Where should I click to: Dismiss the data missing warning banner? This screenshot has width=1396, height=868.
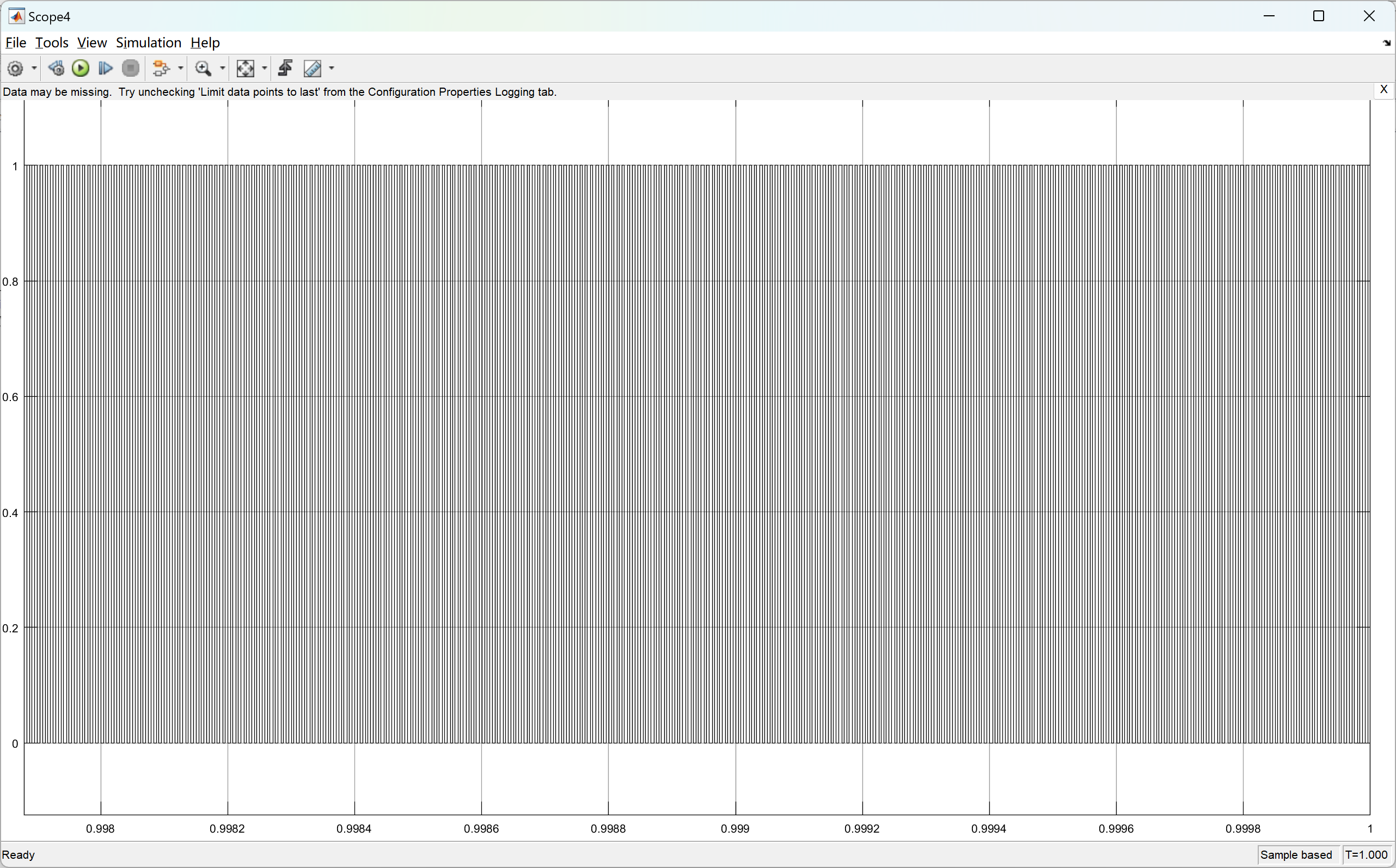coord(1383,90)
